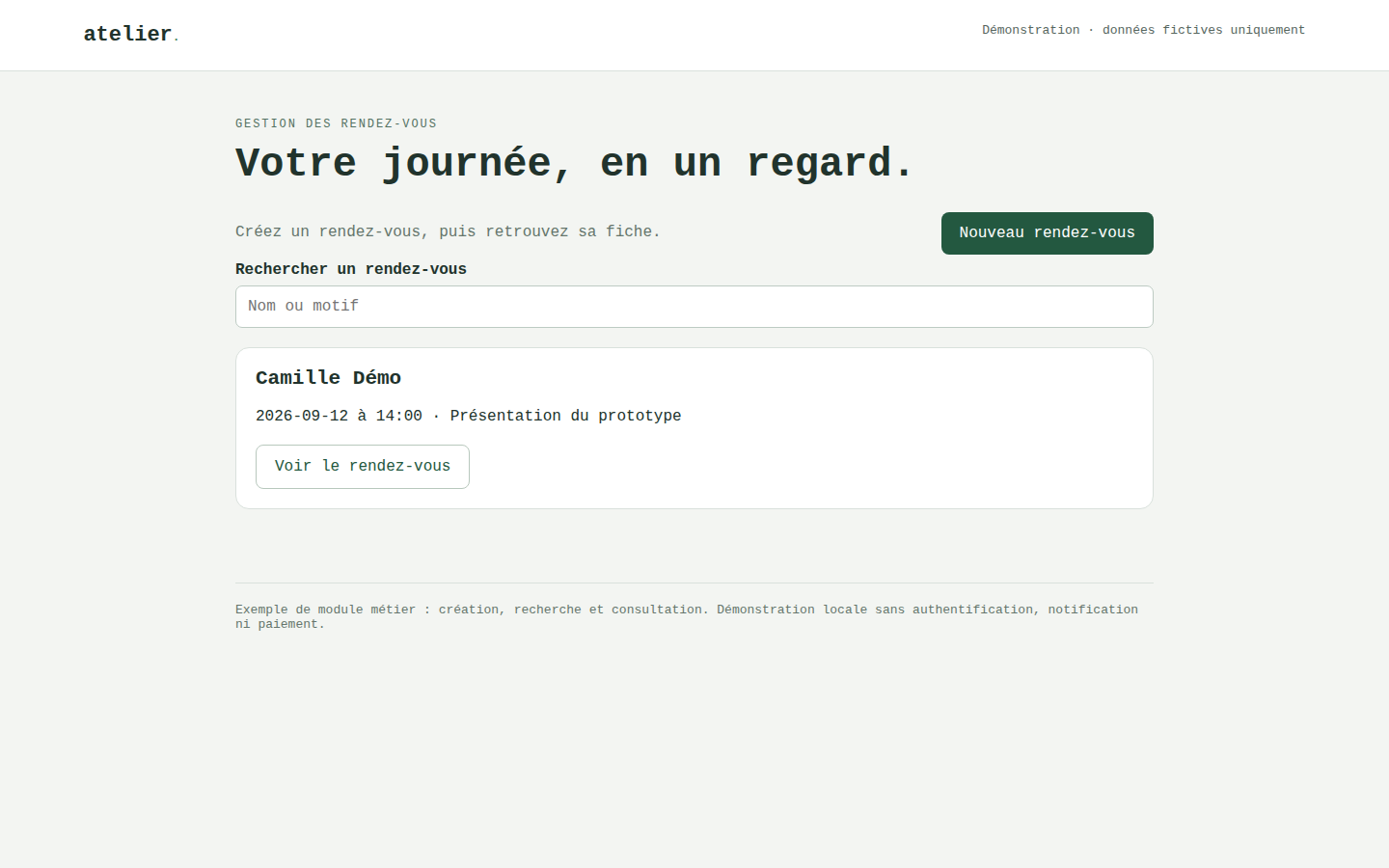Open Camille Démo's appointment via Voir le rendez-vous
This screenshot has height=868, width=1389.
point(363,467)
